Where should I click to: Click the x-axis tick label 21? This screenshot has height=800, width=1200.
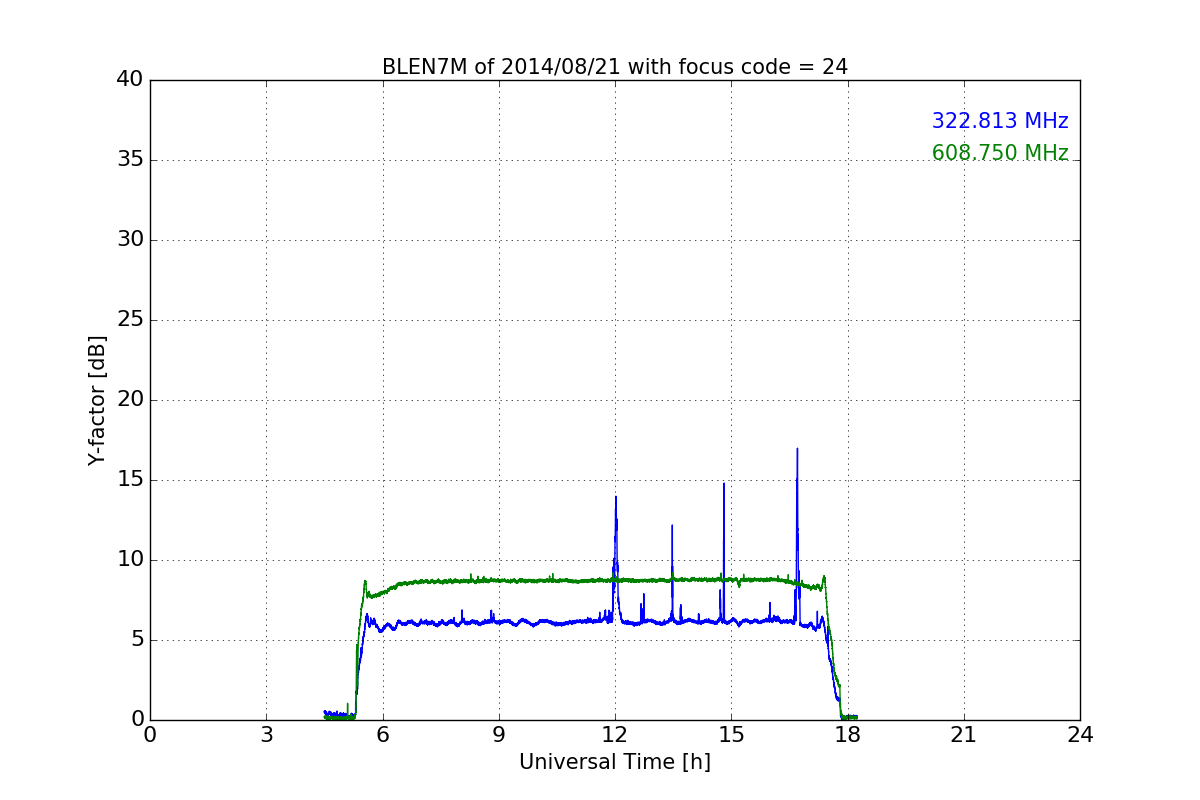964,735
